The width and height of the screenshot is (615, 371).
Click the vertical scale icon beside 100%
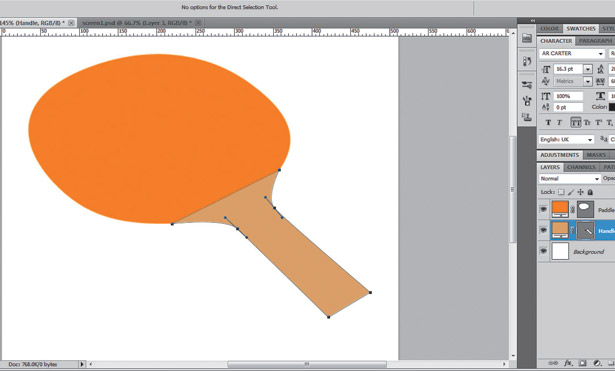[546, 96]
